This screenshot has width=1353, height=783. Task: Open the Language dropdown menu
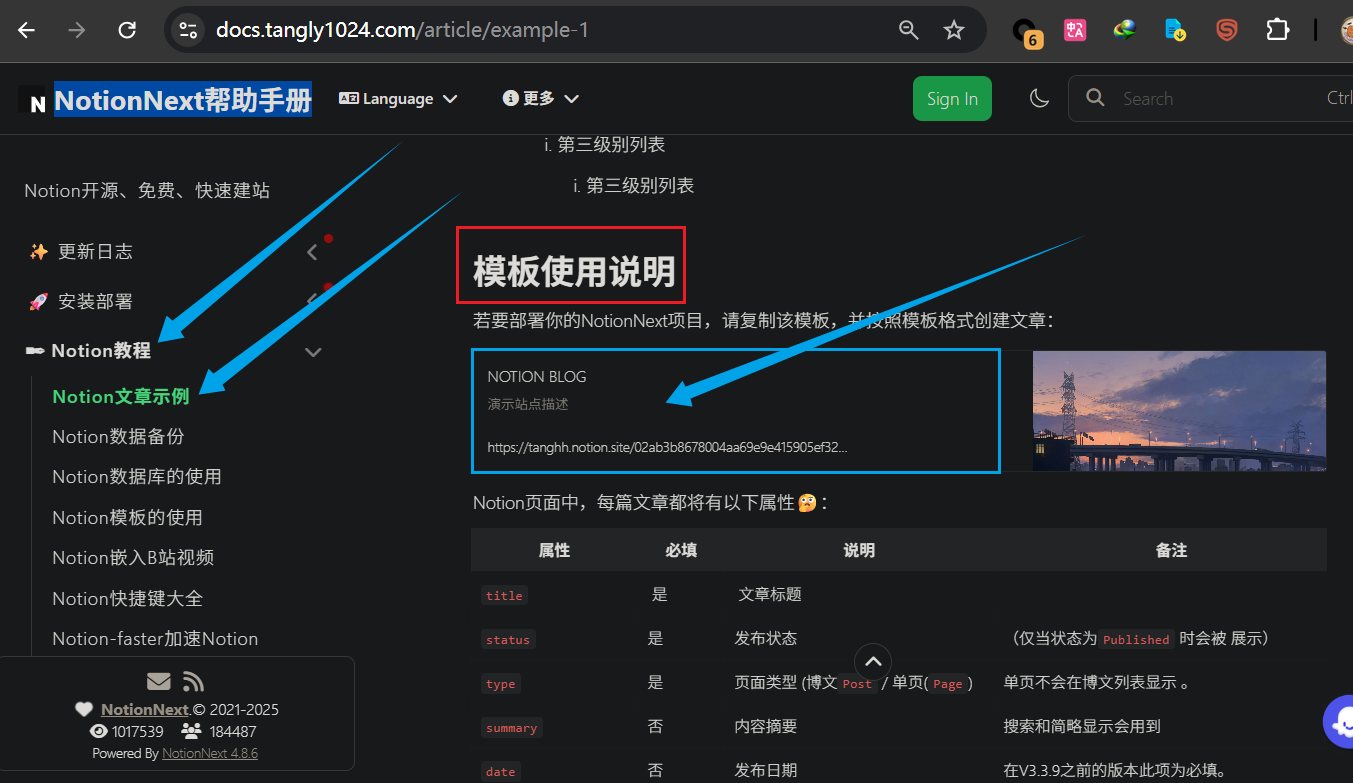tap(398, 98)
